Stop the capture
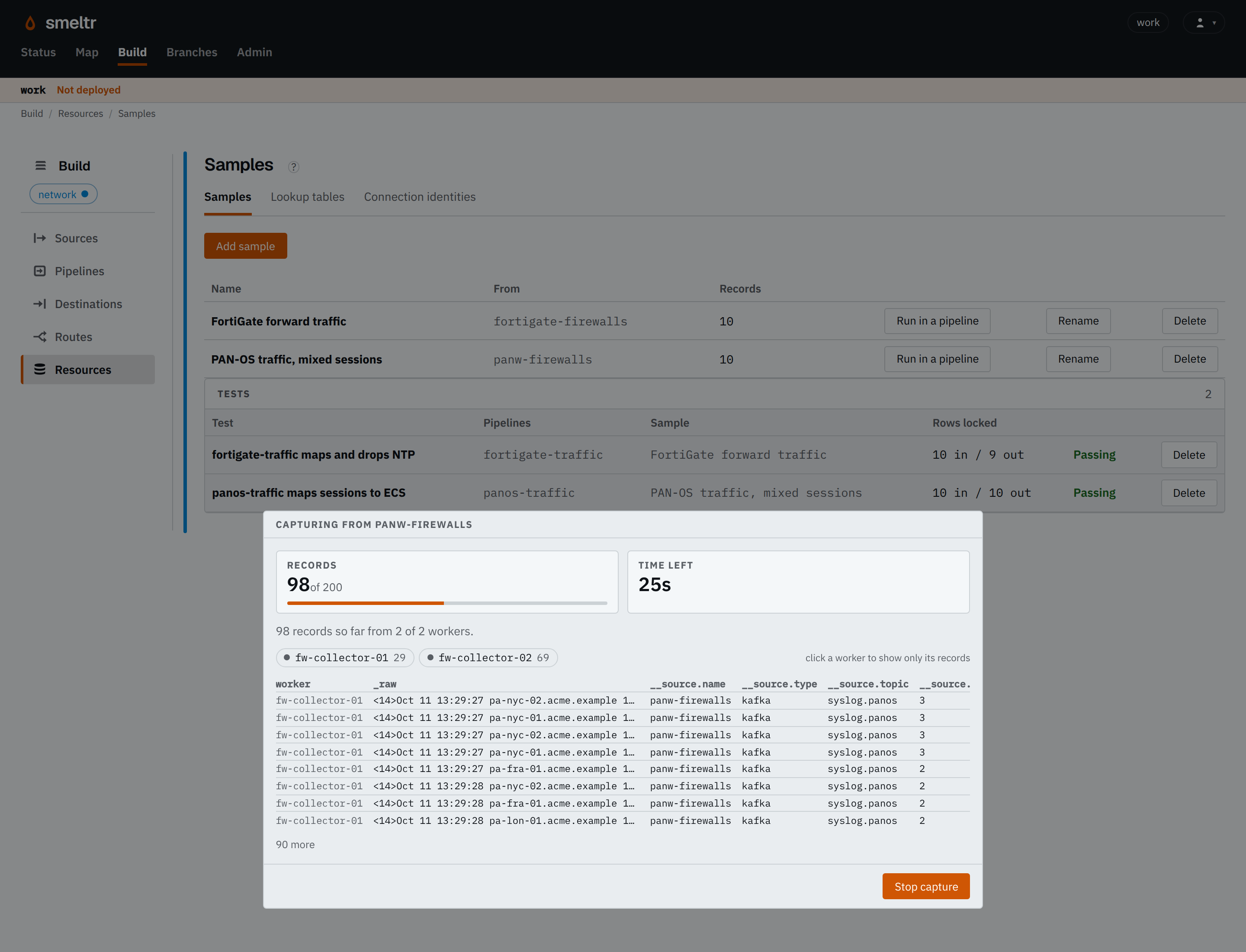This screenshot has height=952, width=1246. click(x=926, y=886)
